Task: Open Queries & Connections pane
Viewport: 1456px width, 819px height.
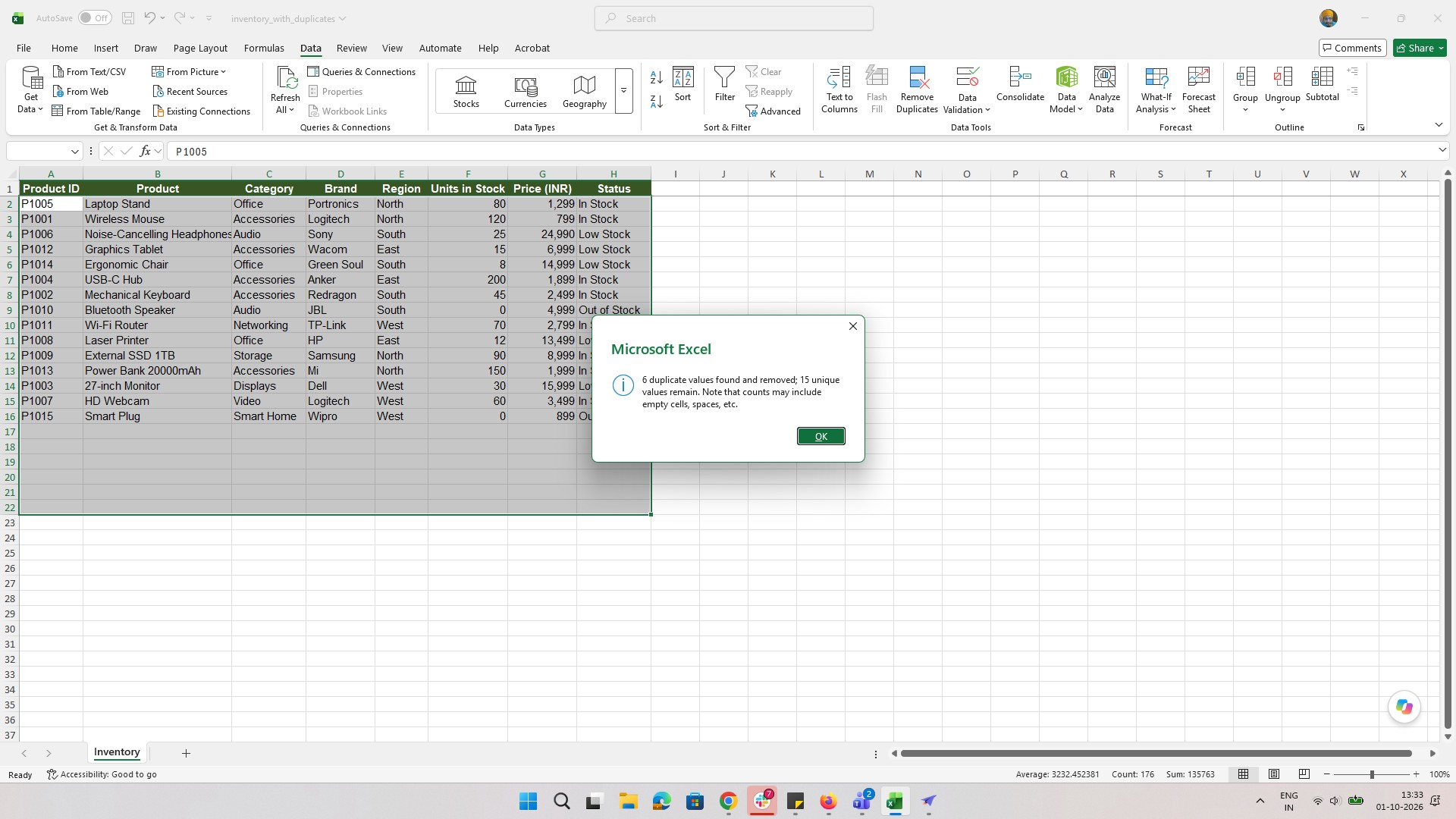Action: pos(362,71)
